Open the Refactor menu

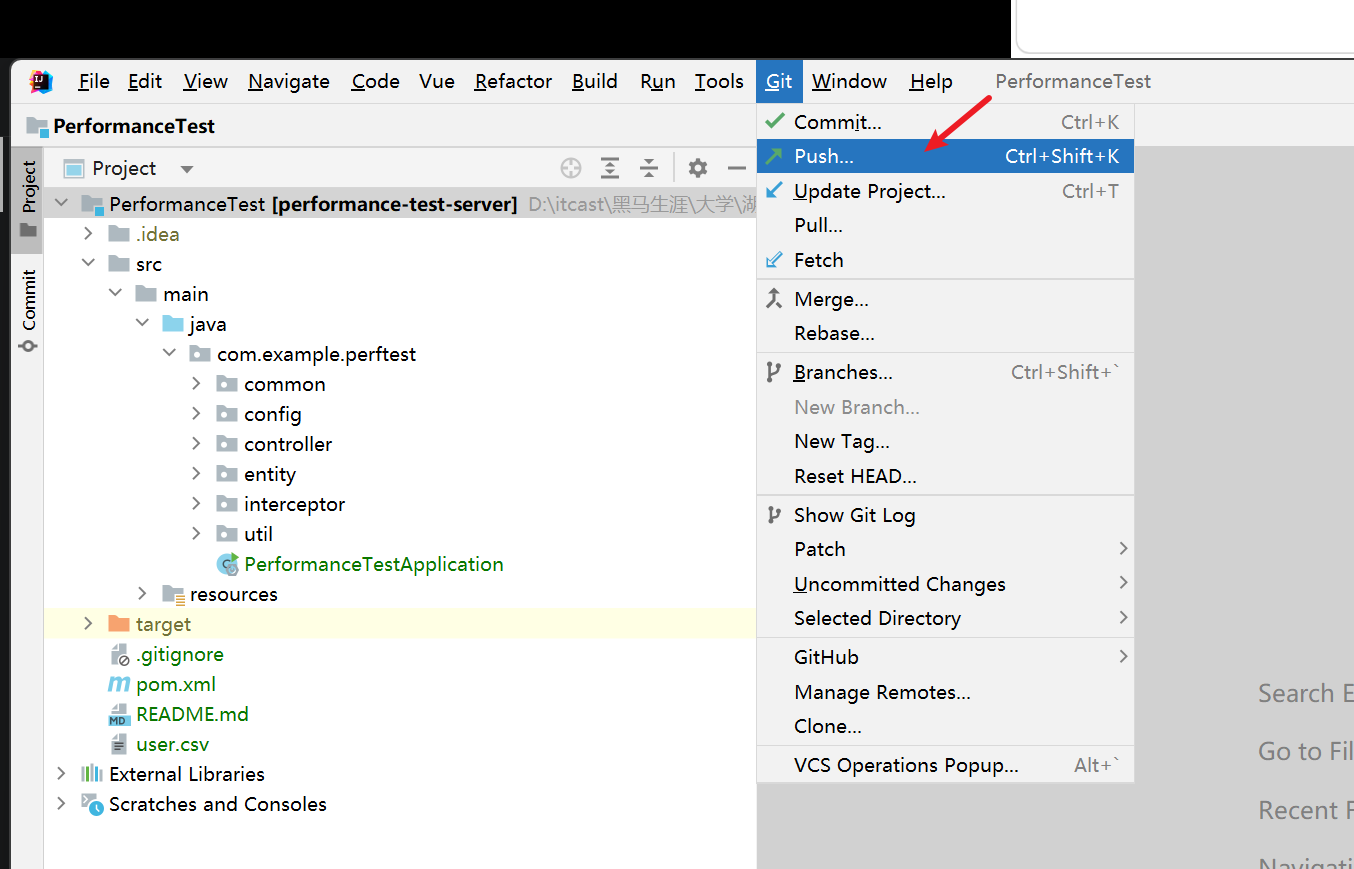coord(513,82)
